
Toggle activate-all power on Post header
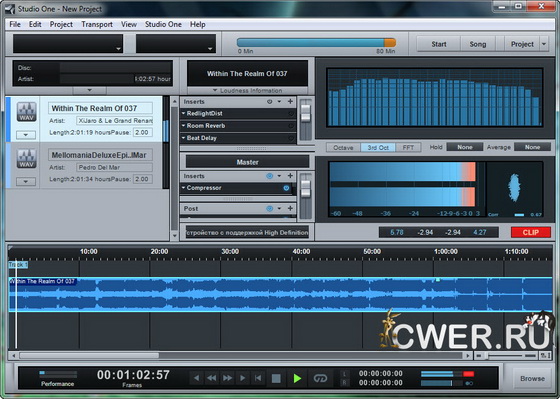point(270,208)
